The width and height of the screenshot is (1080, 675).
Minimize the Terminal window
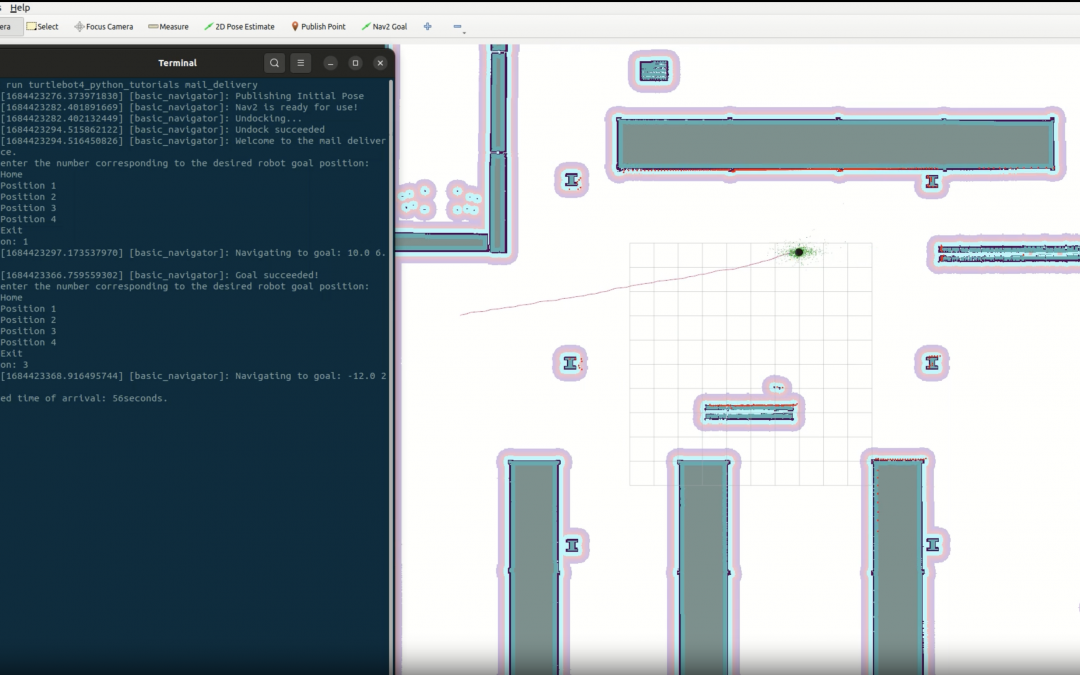click(x=331, y=63)
